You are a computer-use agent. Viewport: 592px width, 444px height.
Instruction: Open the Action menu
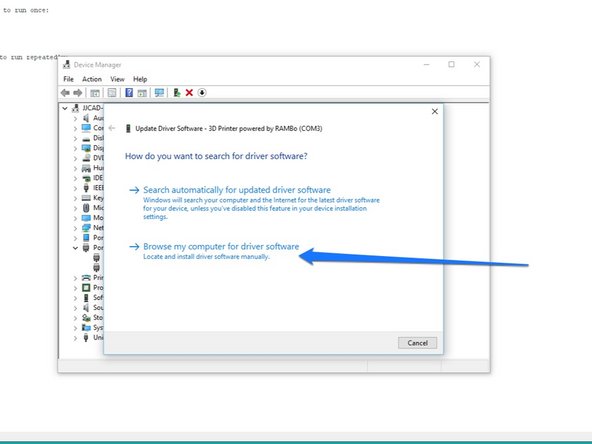tap(92, 79)
